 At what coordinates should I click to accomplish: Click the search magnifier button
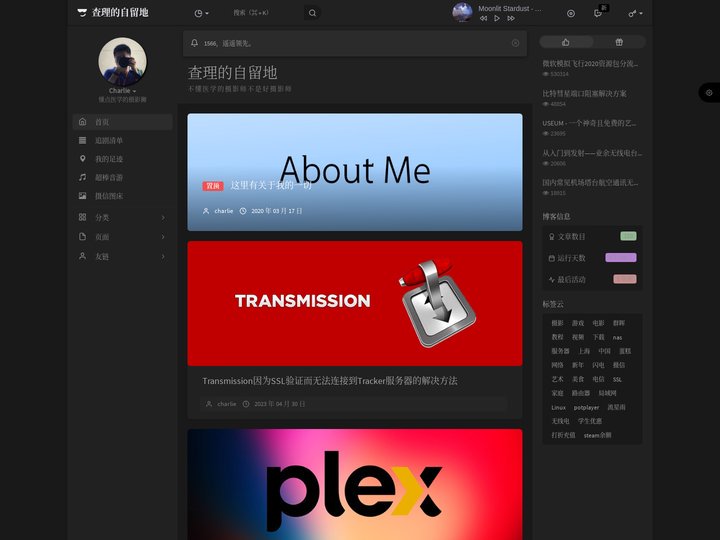point(312,13)
